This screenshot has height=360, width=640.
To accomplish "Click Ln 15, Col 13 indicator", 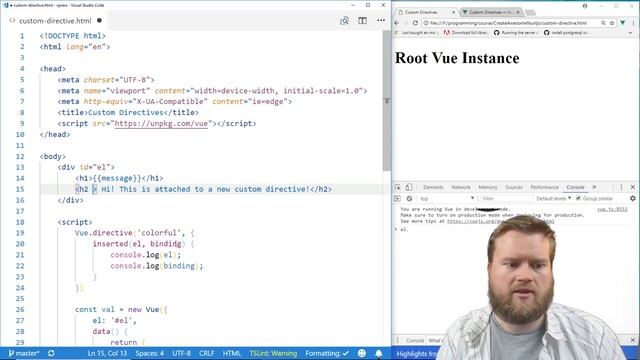I will click(107, 353).
